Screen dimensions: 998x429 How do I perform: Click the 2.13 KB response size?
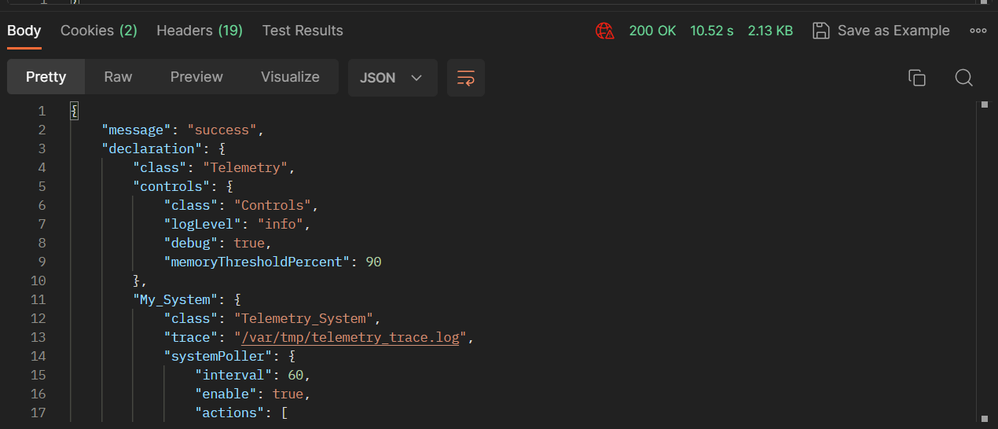pyautogui.click(x=770, y=31)
